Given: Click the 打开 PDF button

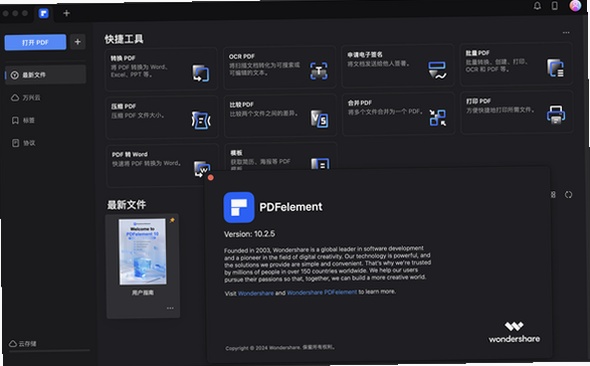Looking at the screenshot, I should [x=35, y=43].
